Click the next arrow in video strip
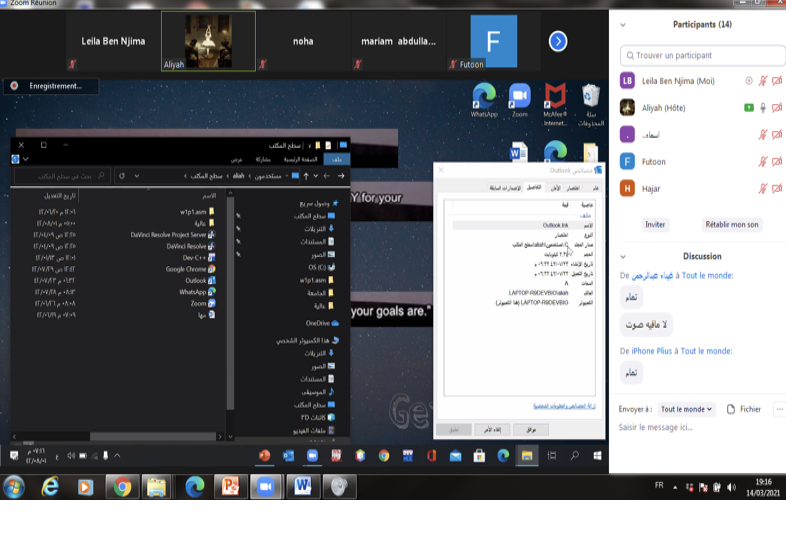This screenshot has height=537, width=786. click(558, 41)
